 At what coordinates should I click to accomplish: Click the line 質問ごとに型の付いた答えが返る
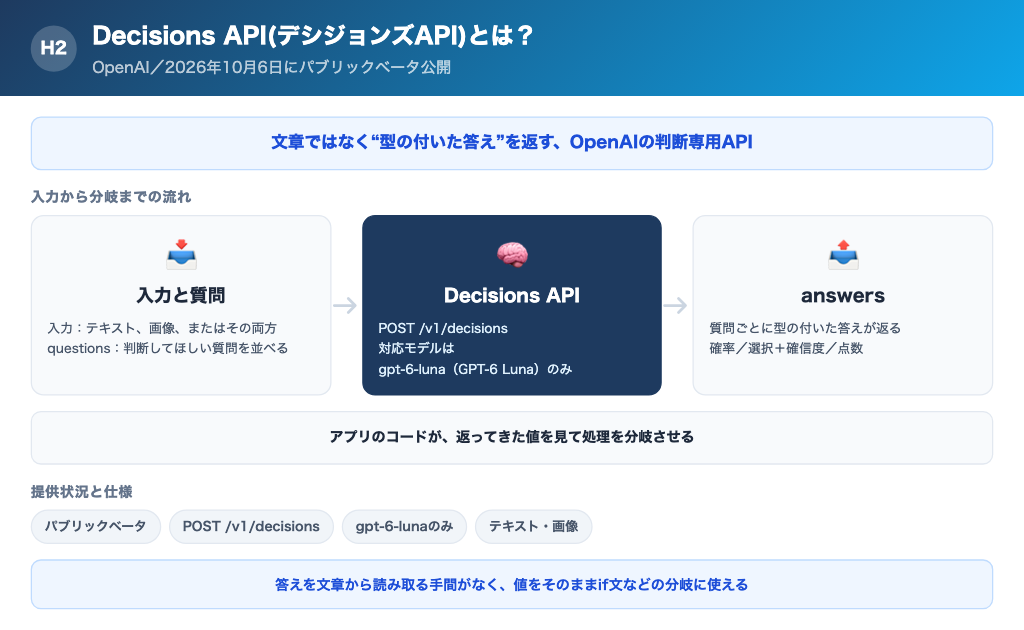805,328
